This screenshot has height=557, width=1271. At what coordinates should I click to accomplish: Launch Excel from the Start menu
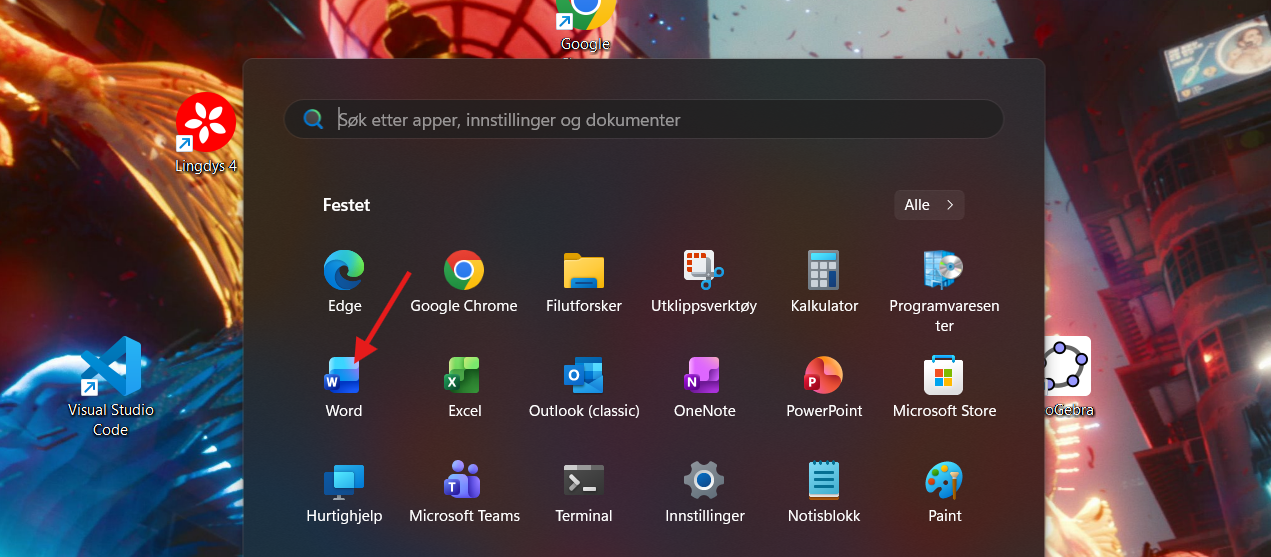(464, 376)
